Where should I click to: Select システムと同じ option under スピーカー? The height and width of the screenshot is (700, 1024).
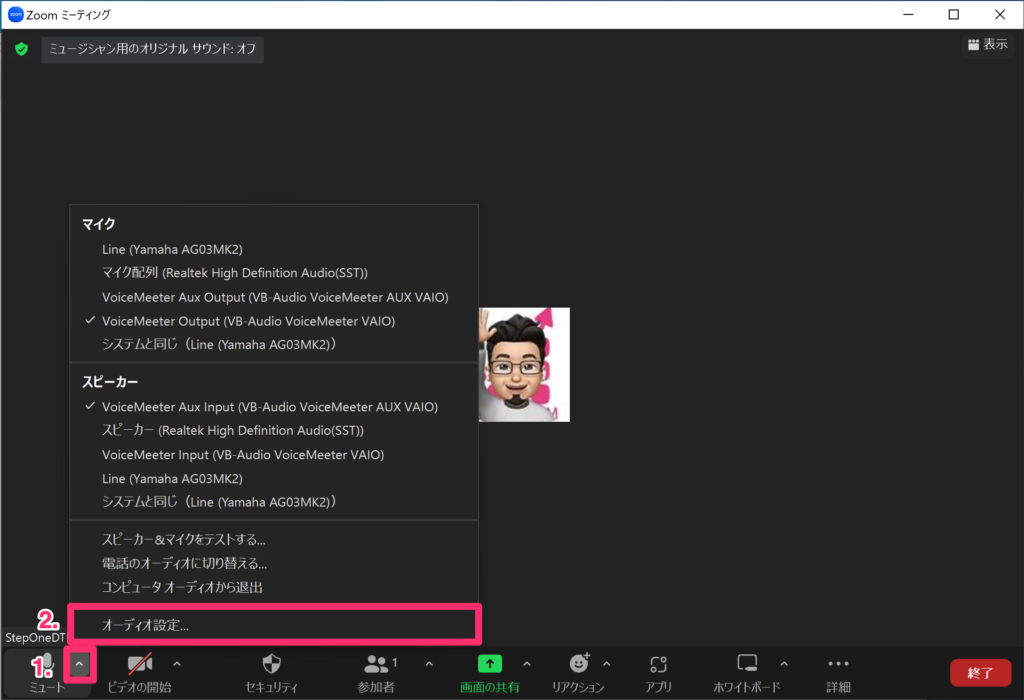coord(274,502)
